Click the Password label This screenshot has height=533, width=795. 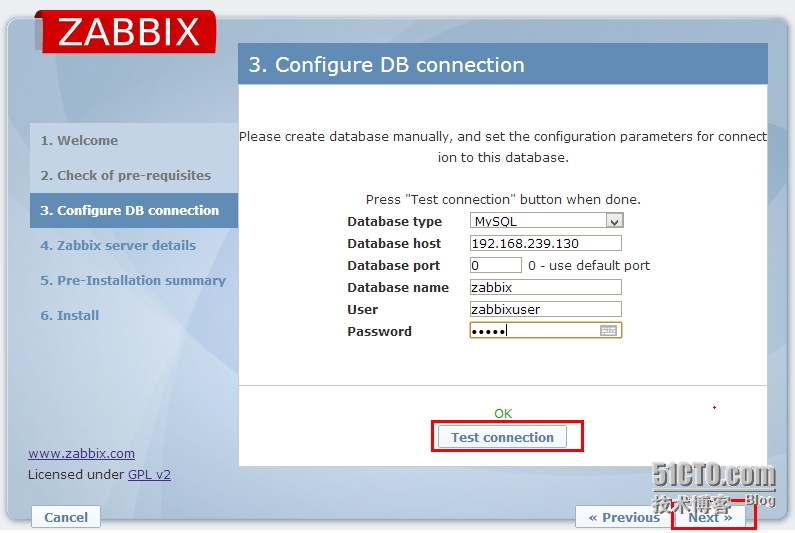pyautogui.click(x=379, y=332)
